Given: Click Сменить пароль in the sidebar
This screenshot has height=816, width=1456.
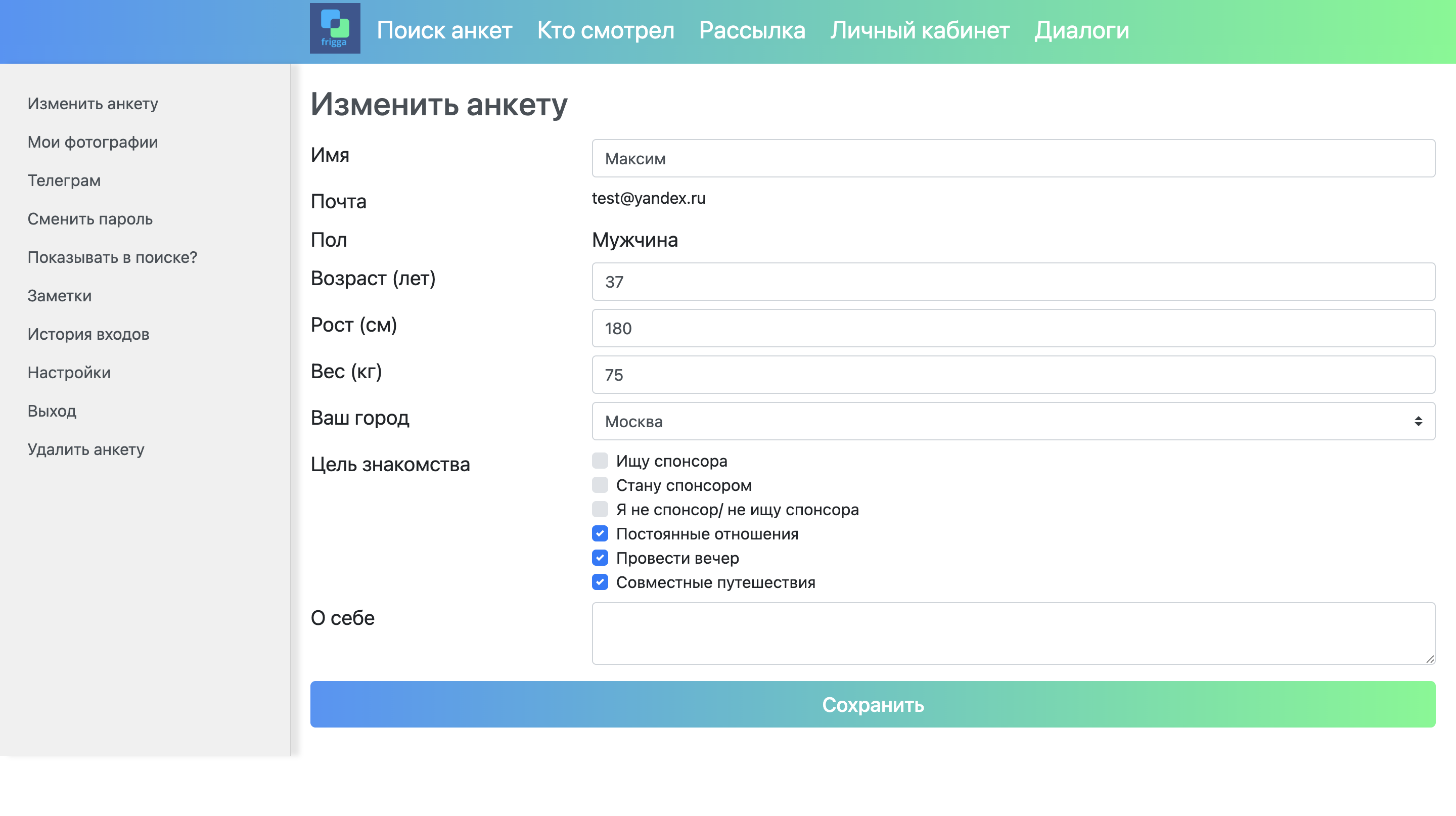Looking at the screenshot, I should click(x=90, y=219).
